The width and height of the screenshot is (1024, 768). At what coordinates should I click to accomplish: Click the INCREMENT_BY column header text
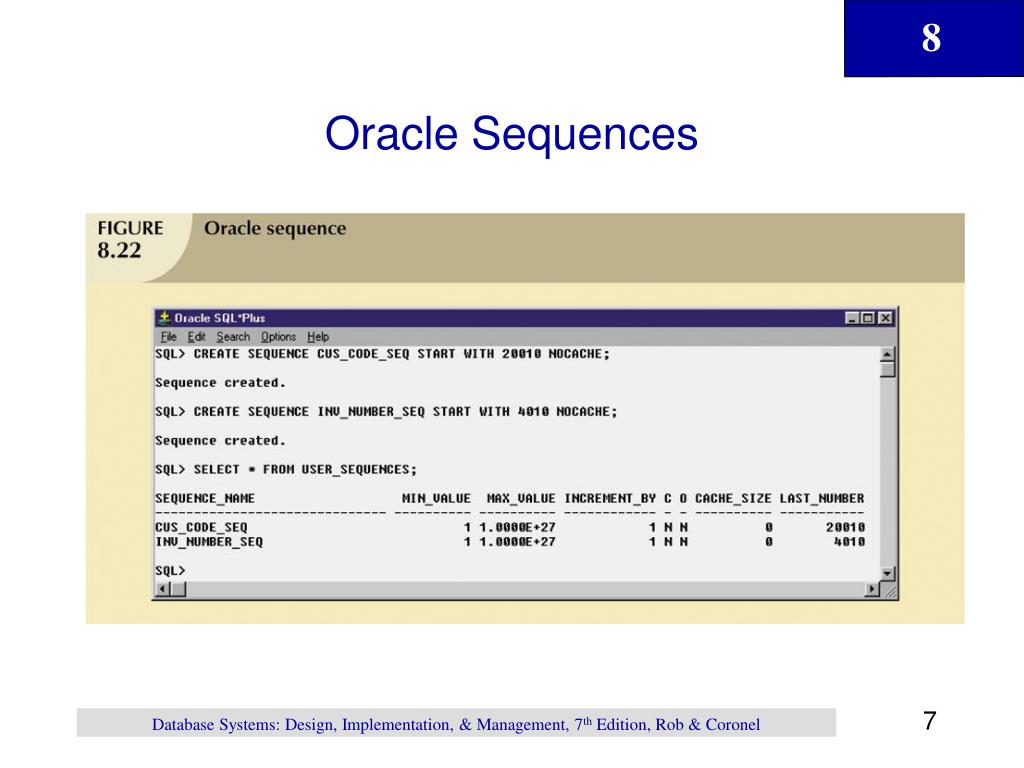pyautogui.click(x=610, y=498)
